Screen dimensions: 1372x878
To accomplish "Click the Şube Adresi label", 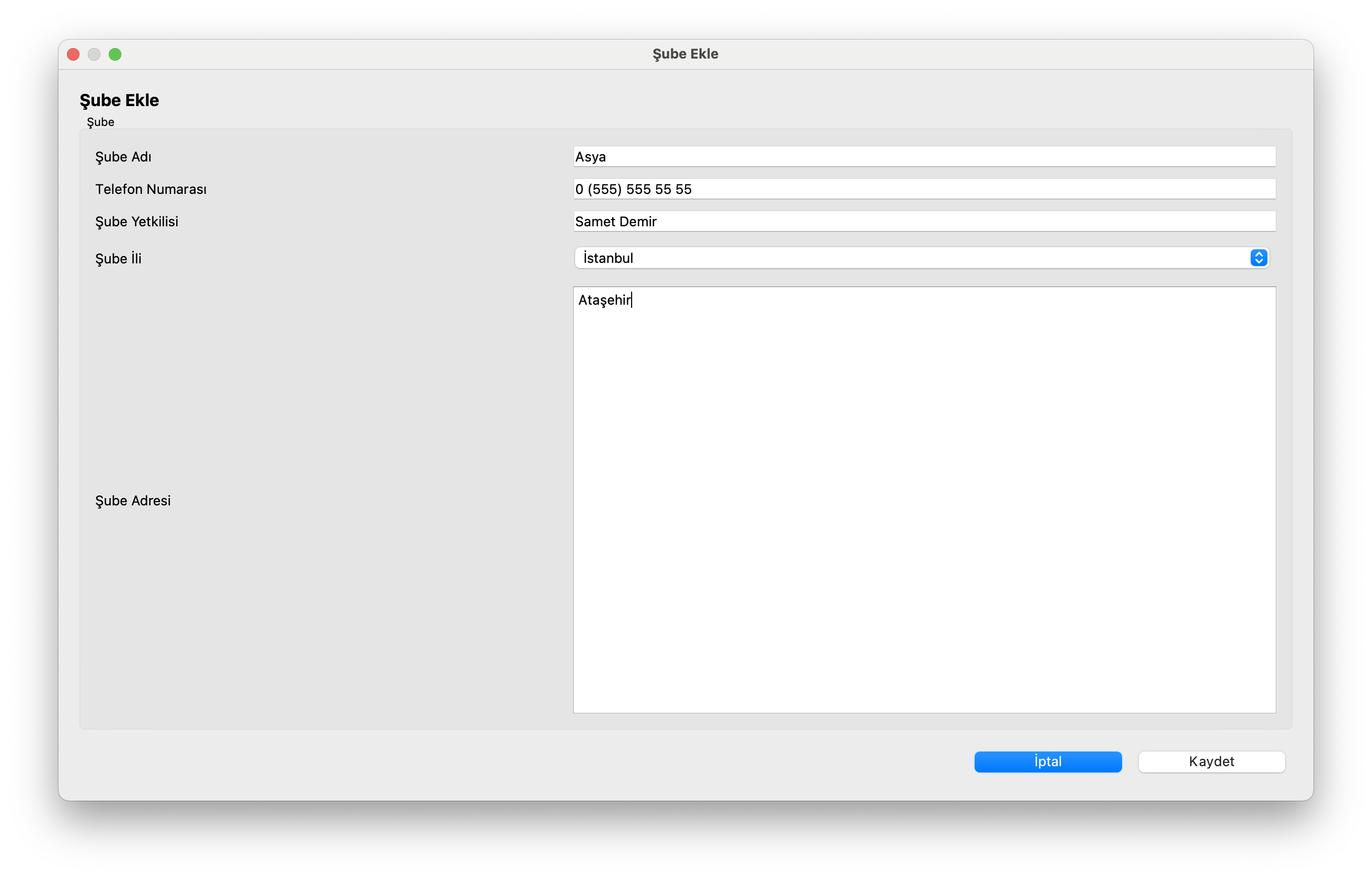I will 132,501.
